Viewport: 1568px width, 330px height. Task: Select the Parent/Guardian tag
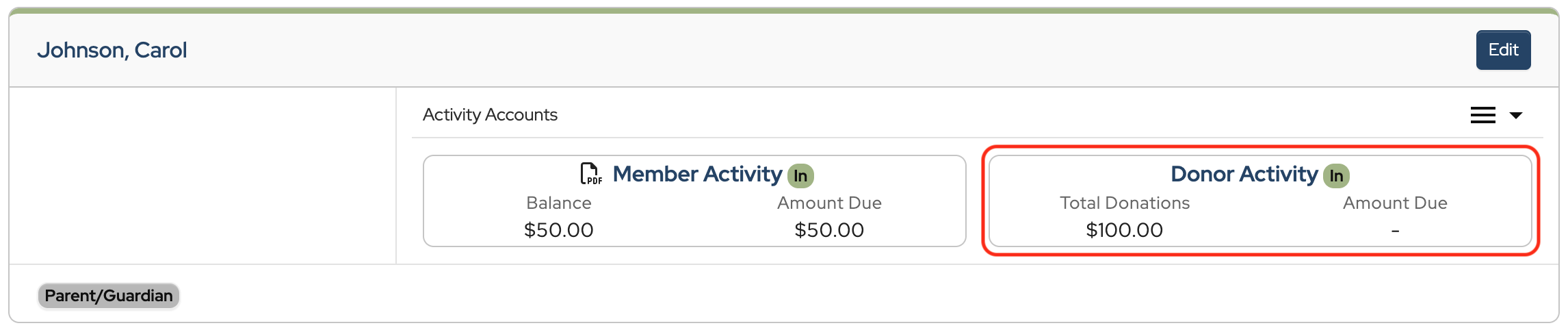pyautogui.click(x=109, y=296)
